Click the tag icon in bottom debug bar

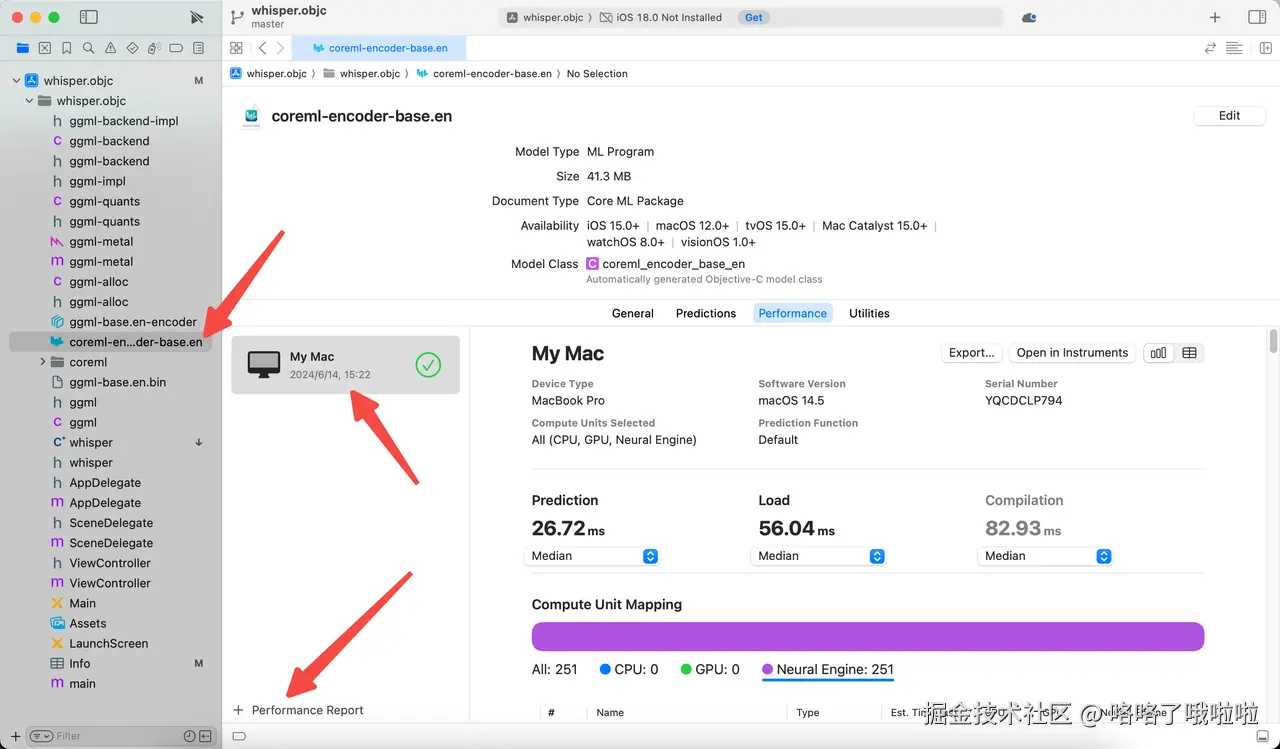(x=239, y=736)
